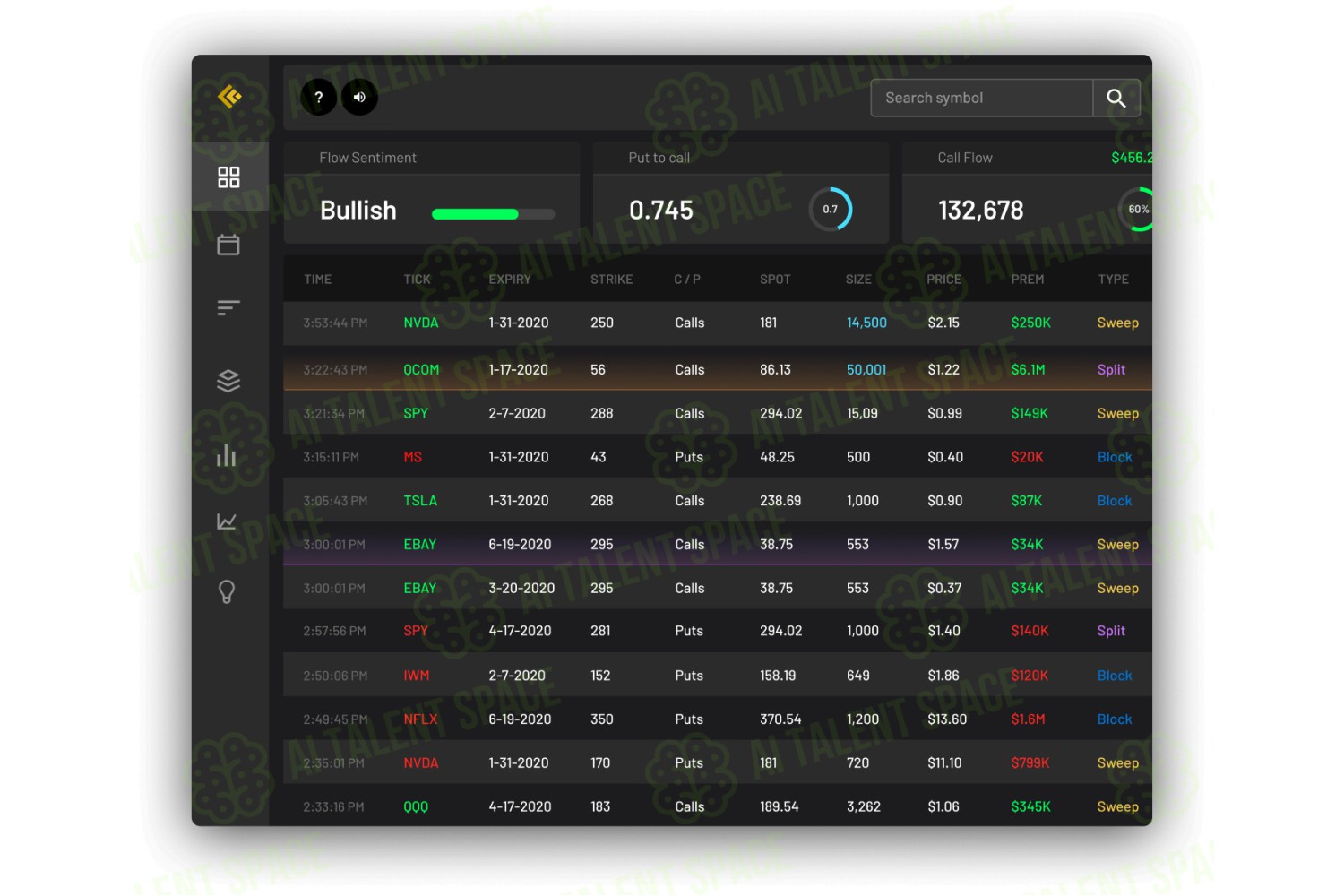Sort by the SIZE column header

click(858, 280)
